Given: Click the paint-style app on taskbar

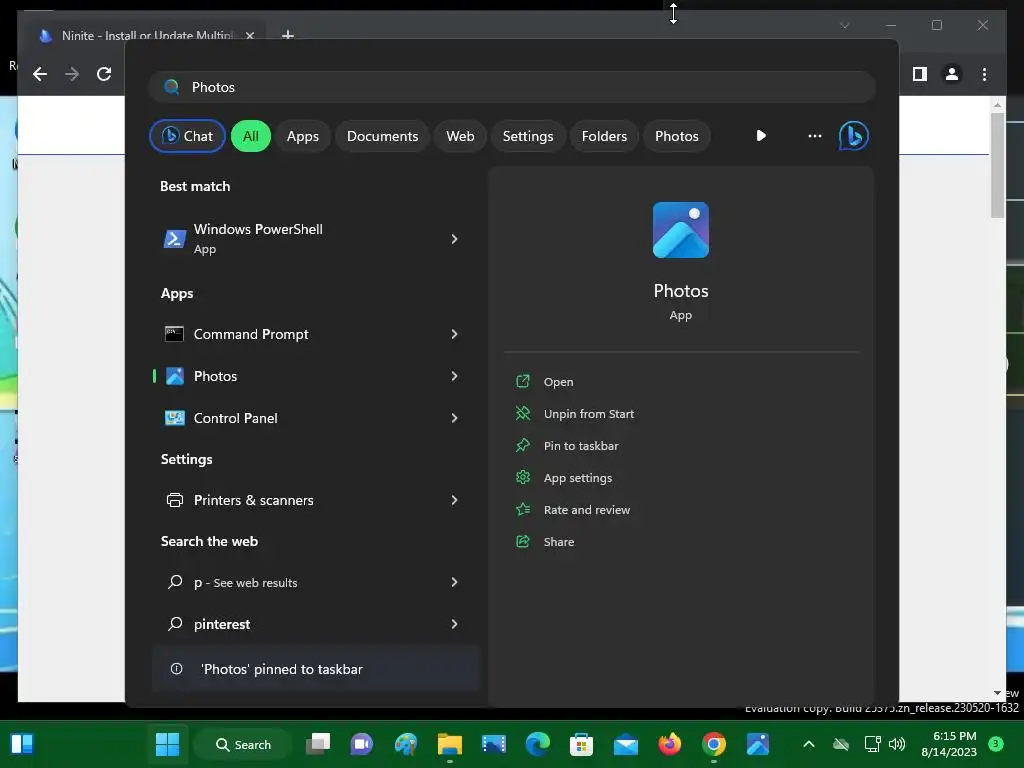Looking at the screenshot, I should point(406,744).
